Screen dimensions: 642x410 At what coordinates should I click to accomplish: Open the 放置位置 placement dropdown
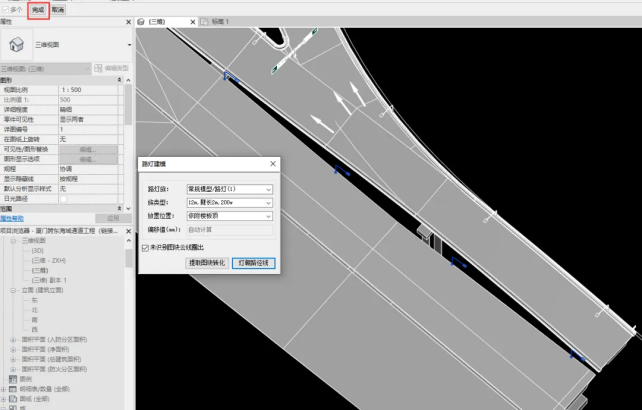tap(268, 215)
